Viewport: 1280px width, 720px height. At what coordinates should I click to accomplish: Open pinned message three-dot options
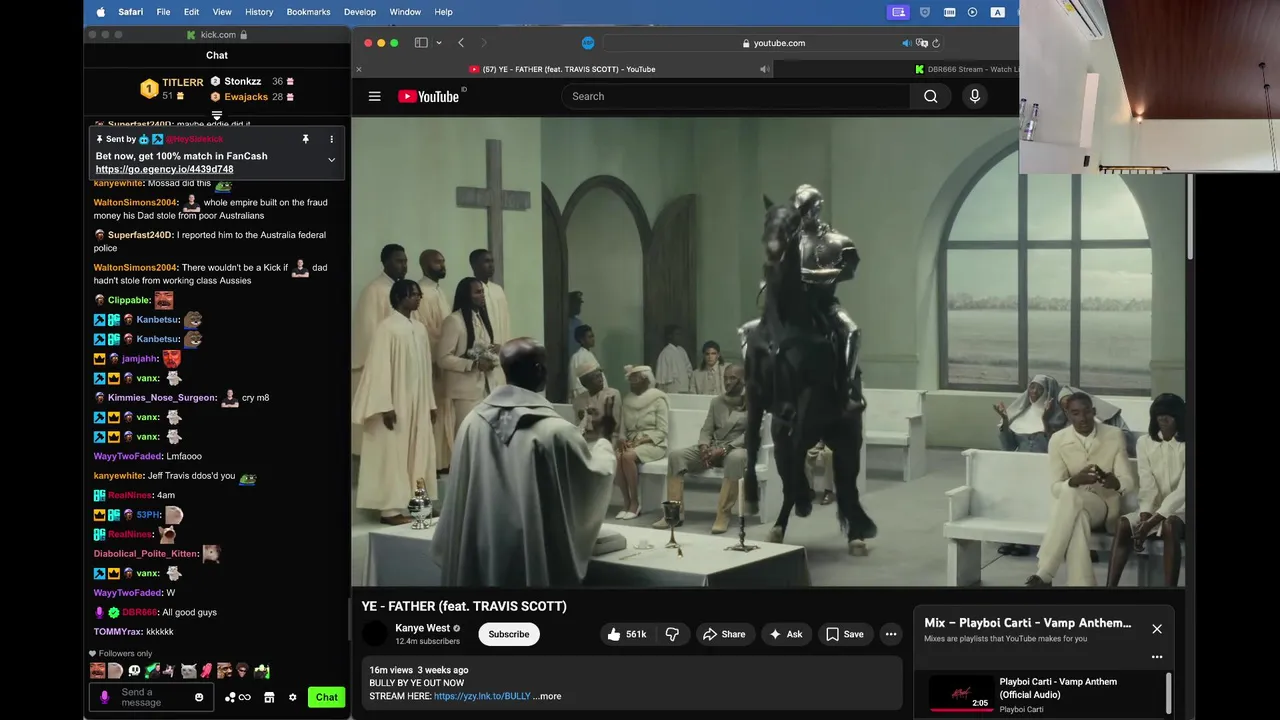pyautogui.click(x=332, y=139)
